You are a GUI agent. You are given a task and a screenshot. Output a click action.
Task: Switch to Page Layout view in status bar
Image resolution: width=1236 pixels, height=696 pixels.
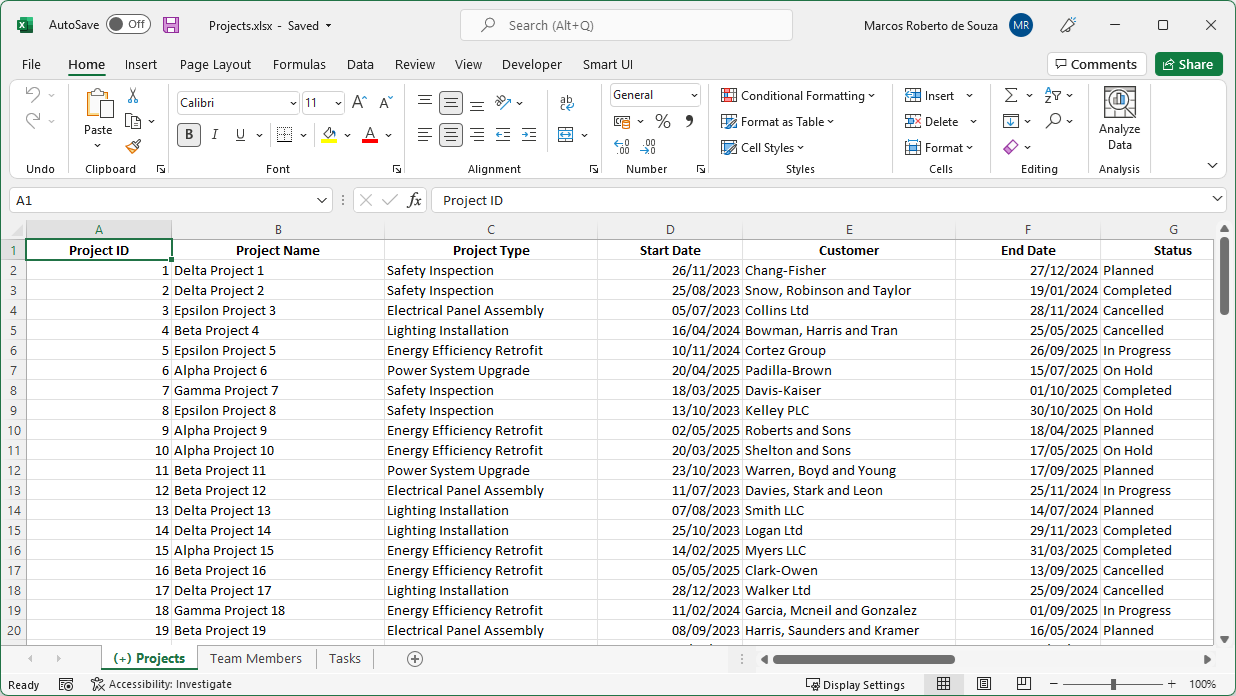984,684
